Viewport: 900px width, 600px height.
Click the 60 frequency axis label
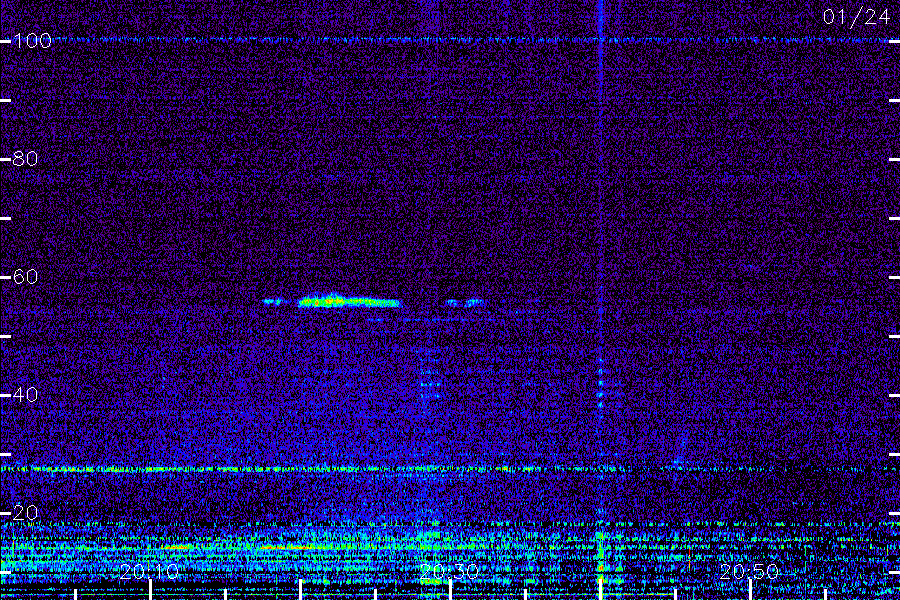[x=25, y=277]
